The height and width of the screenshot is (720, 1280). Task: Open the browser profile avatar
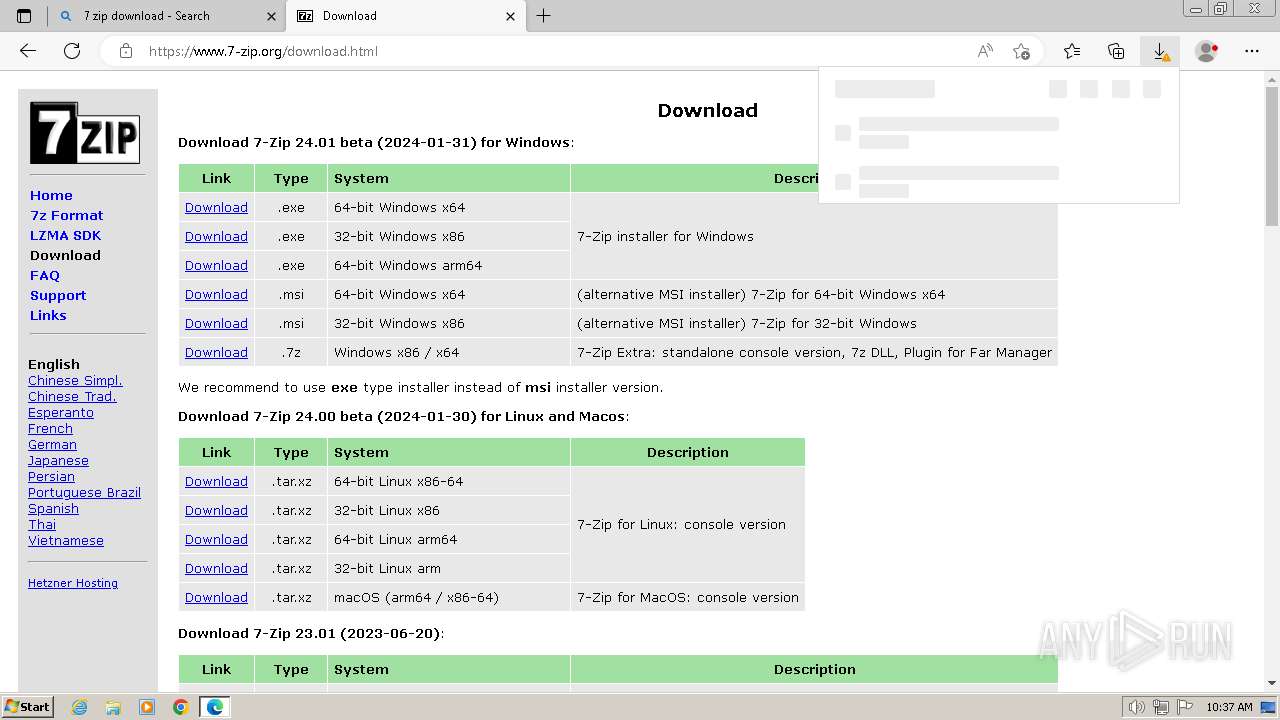pos(1207,51)
